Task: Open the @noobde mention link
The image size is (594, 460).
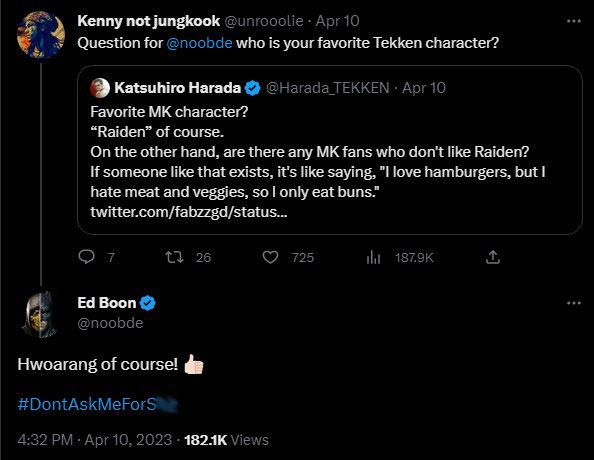Action: 199,43
